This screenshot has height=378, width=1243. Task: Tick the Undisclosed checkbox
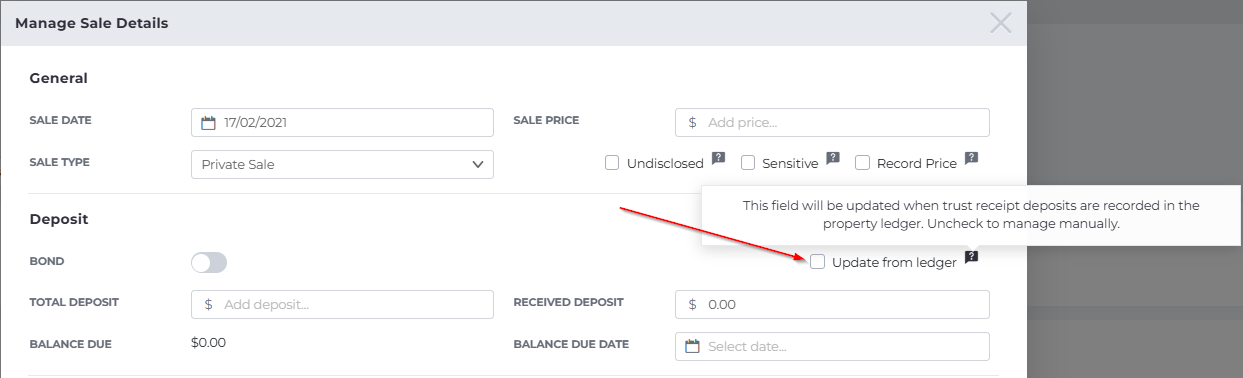[x=612, y=163]
